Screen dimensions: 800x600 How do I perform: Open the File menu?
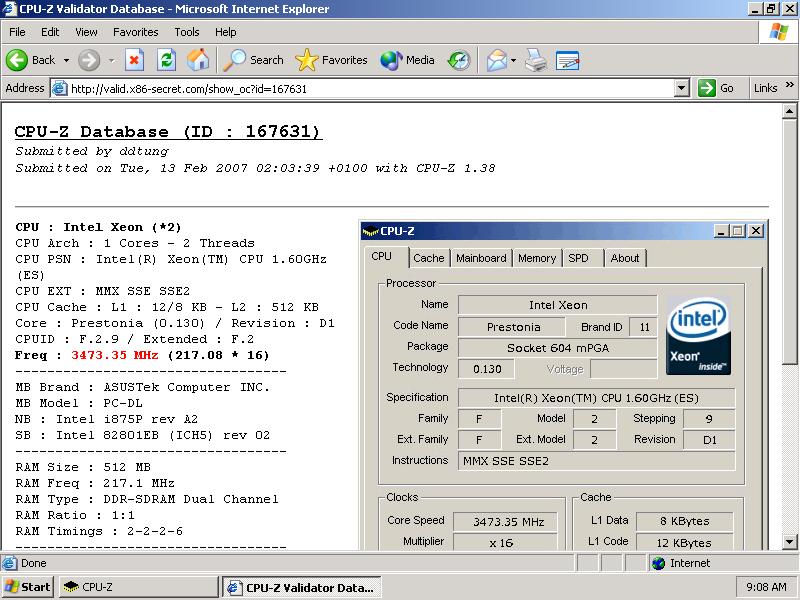tap(17, 32)
